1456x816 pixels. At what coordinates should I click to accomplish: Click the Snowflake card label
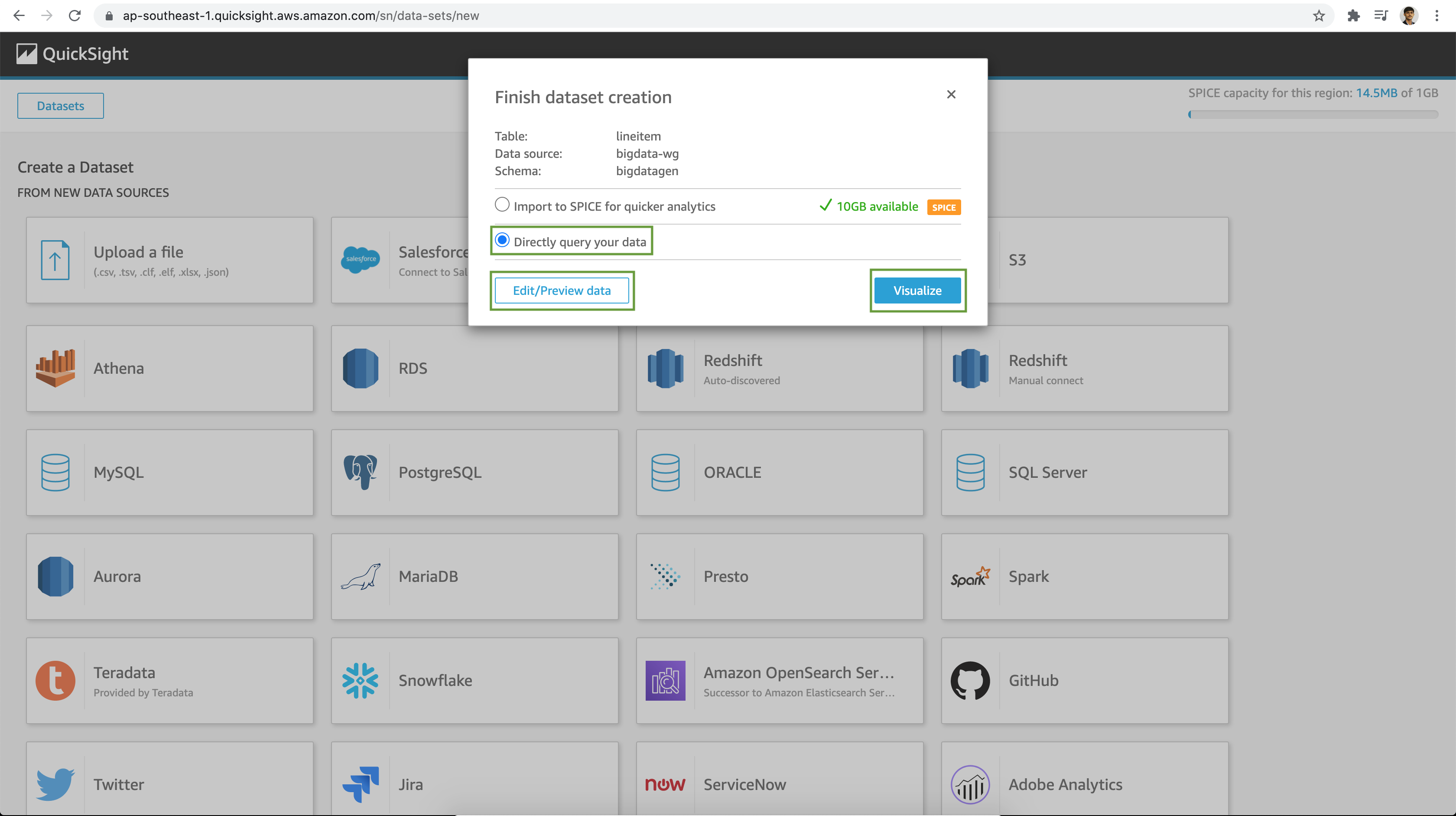[435, 680]
